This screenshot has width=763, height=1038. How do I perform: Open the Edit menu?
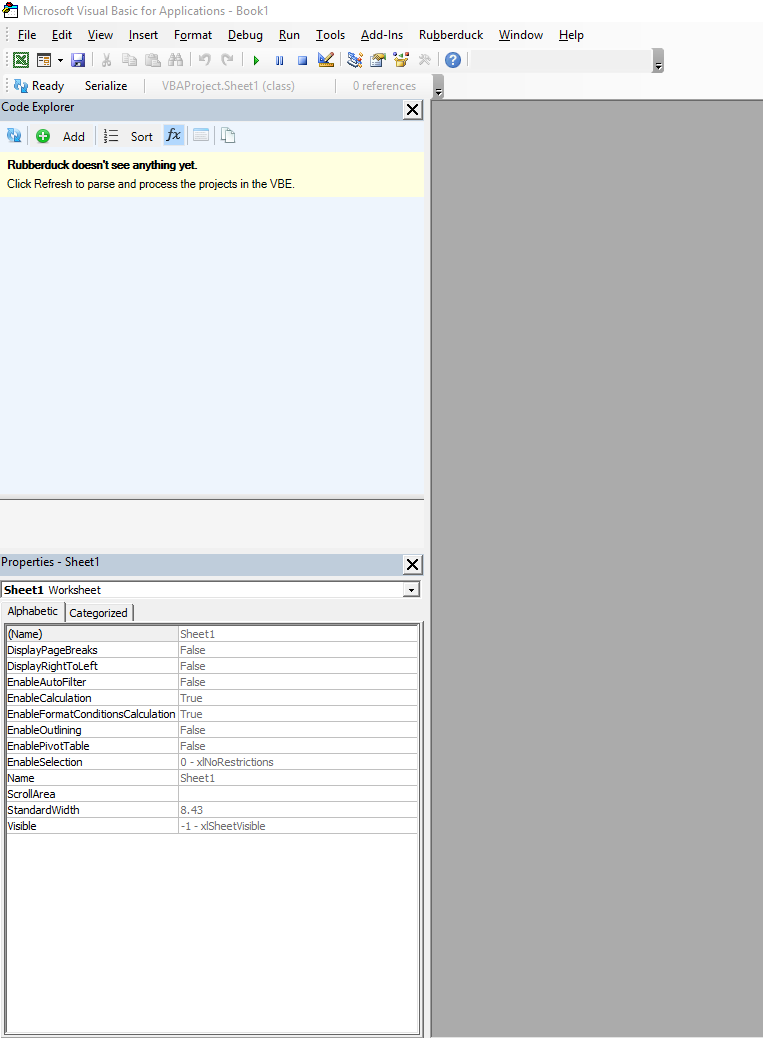tap(62, 35)
